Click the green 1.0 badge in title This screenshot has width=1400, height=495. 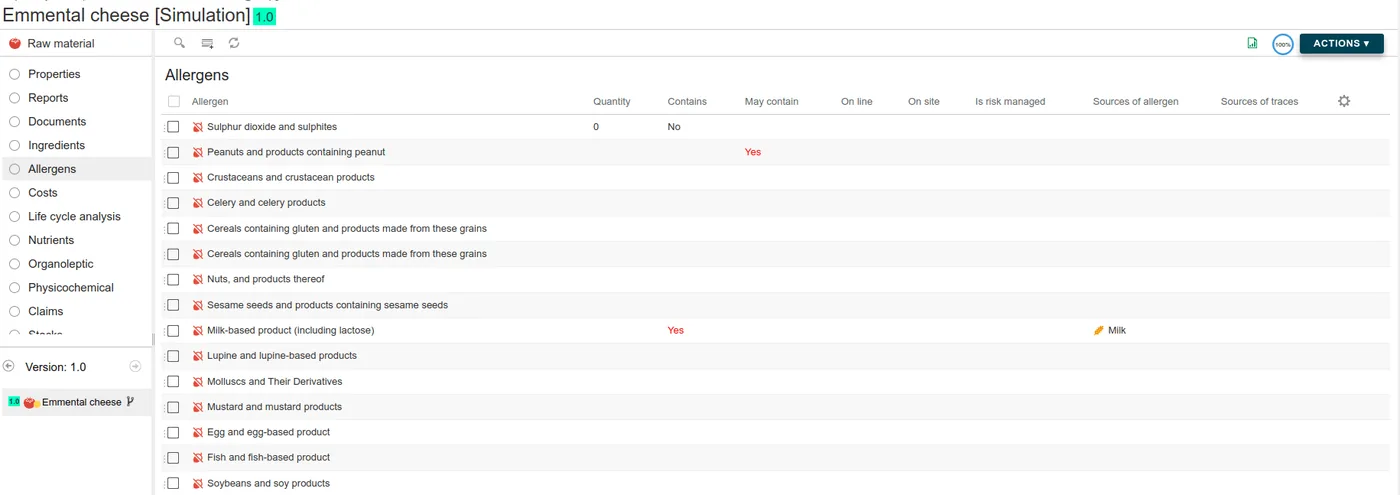pyautogui.click(x=264, y=17)
